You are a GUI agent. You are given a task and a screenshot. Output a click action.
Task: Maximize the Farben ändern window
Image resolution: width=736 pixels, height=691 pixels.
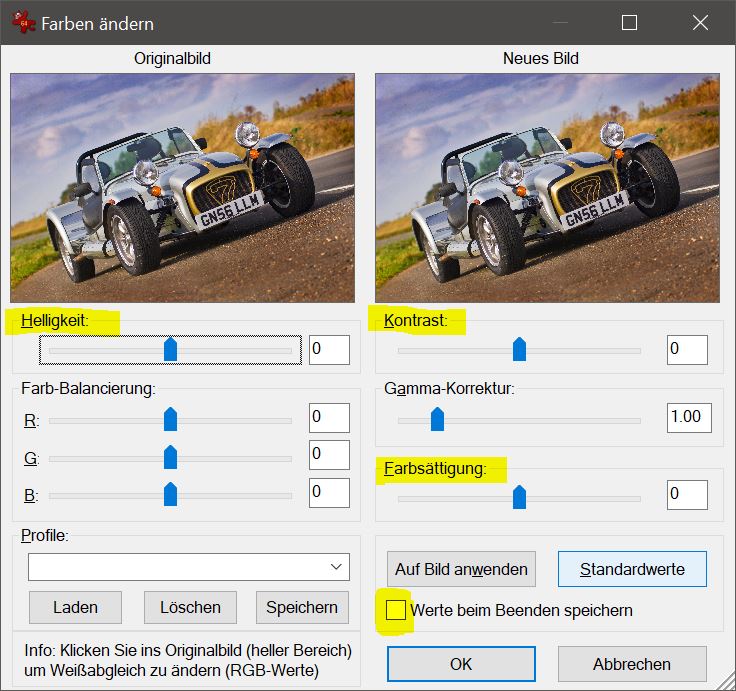(629, 23)
